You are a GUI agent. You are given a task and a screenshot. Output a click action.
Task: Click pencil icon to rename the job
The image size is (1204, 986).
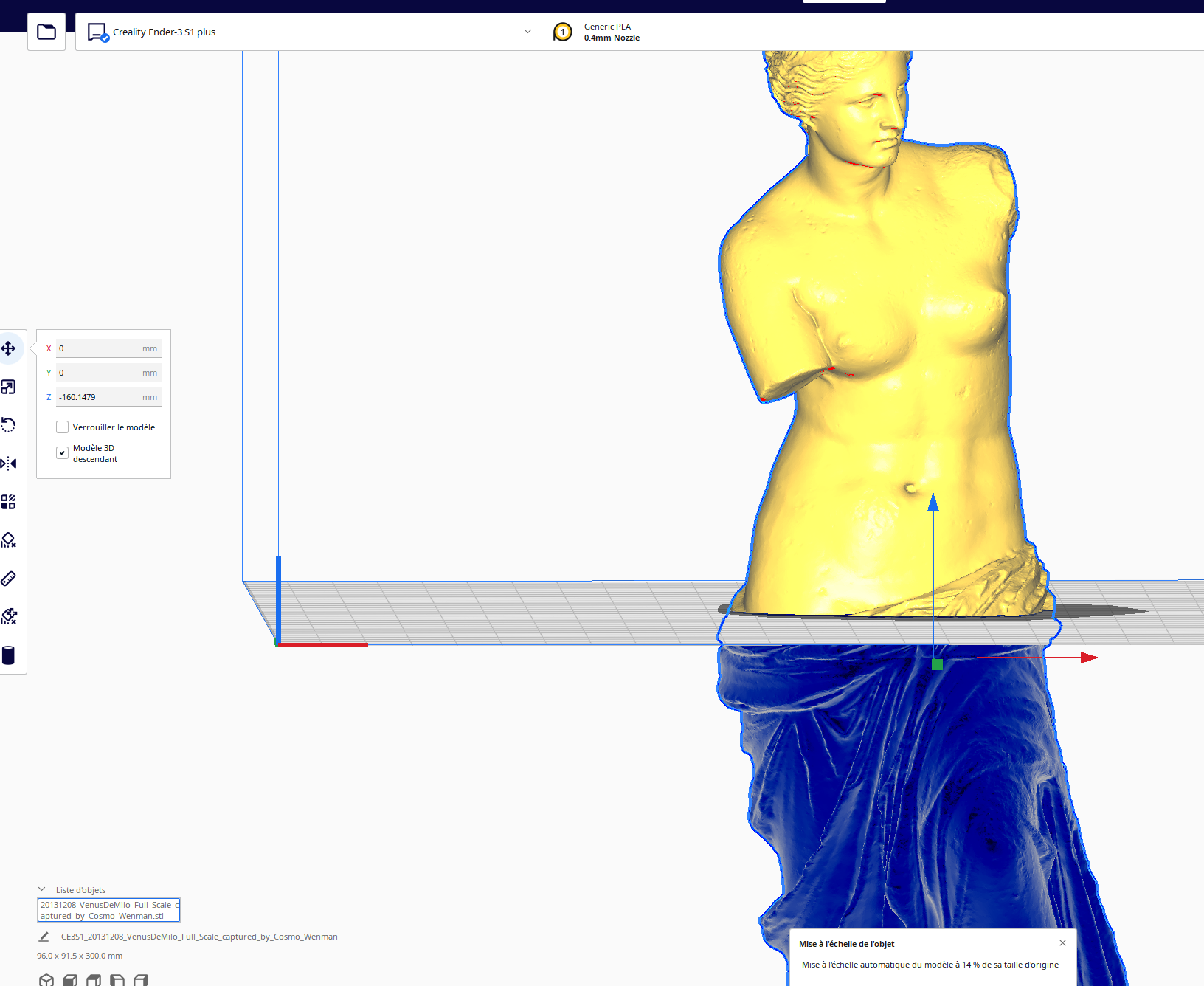click(x=44, y=937)
